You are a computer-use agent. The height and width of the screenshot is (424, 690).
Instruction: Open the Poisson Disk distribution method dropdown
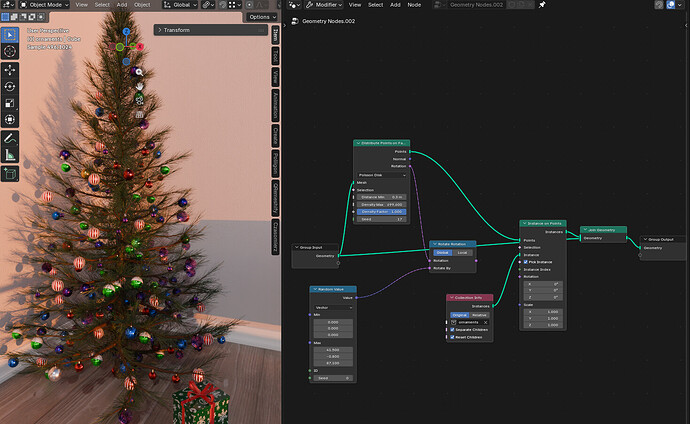click(x=382, y=175)
